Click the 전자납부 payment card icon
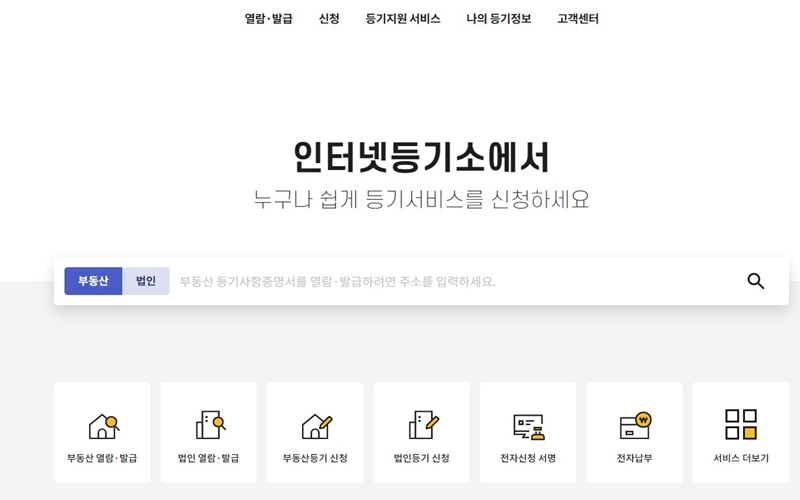 click(x=635, y=426)
